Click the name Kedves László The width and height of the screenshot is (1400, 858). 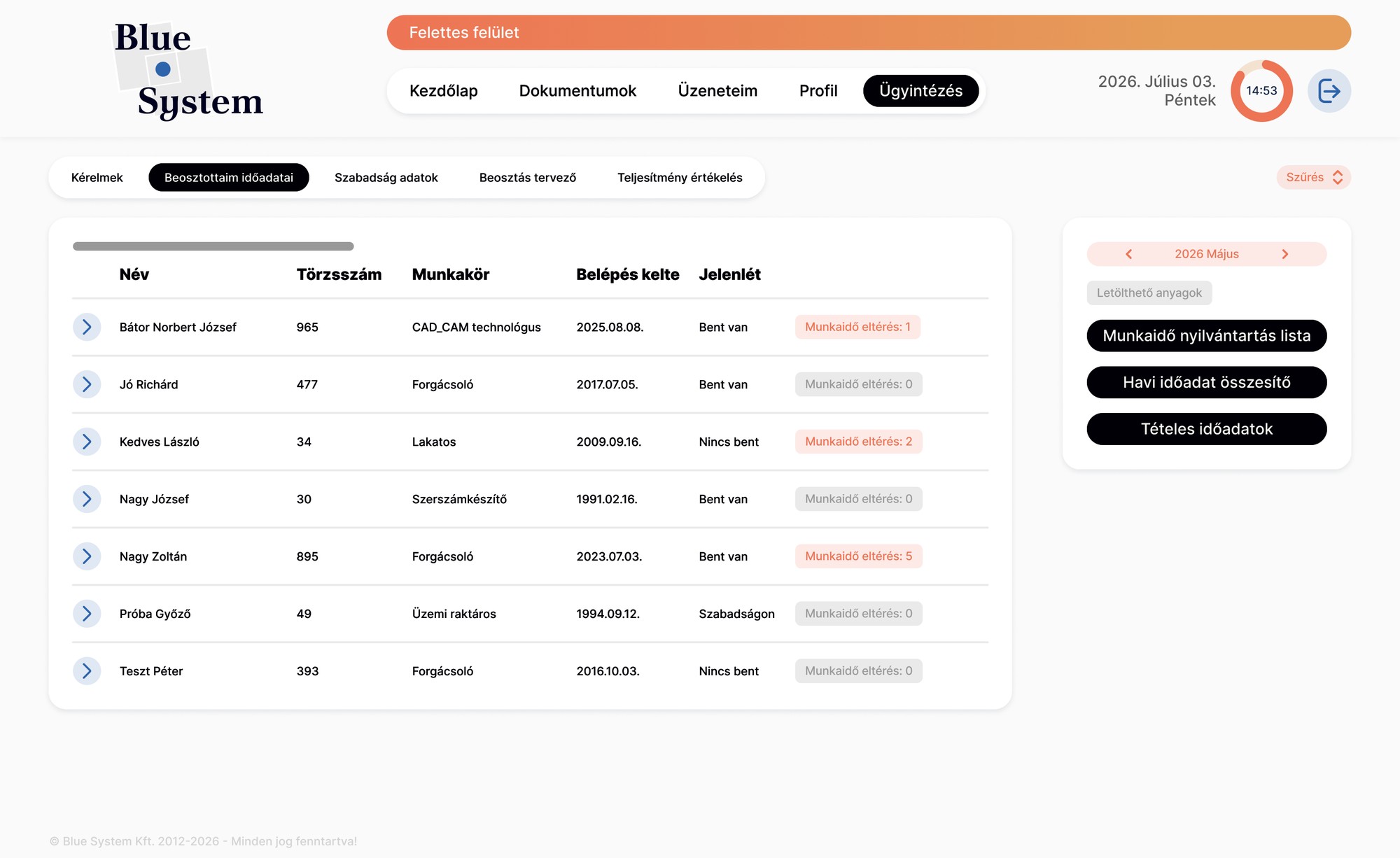point(160,442)
